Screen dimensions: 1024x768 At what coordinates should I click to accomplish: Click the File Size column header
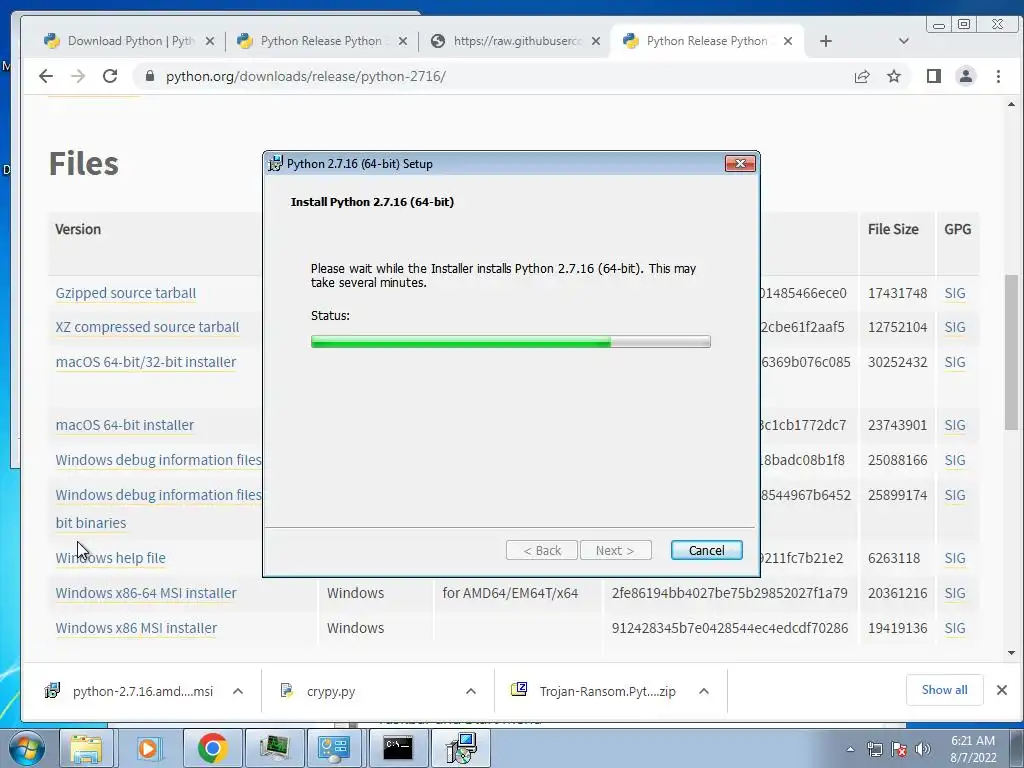pyautogui.click(x=893, y=229)
